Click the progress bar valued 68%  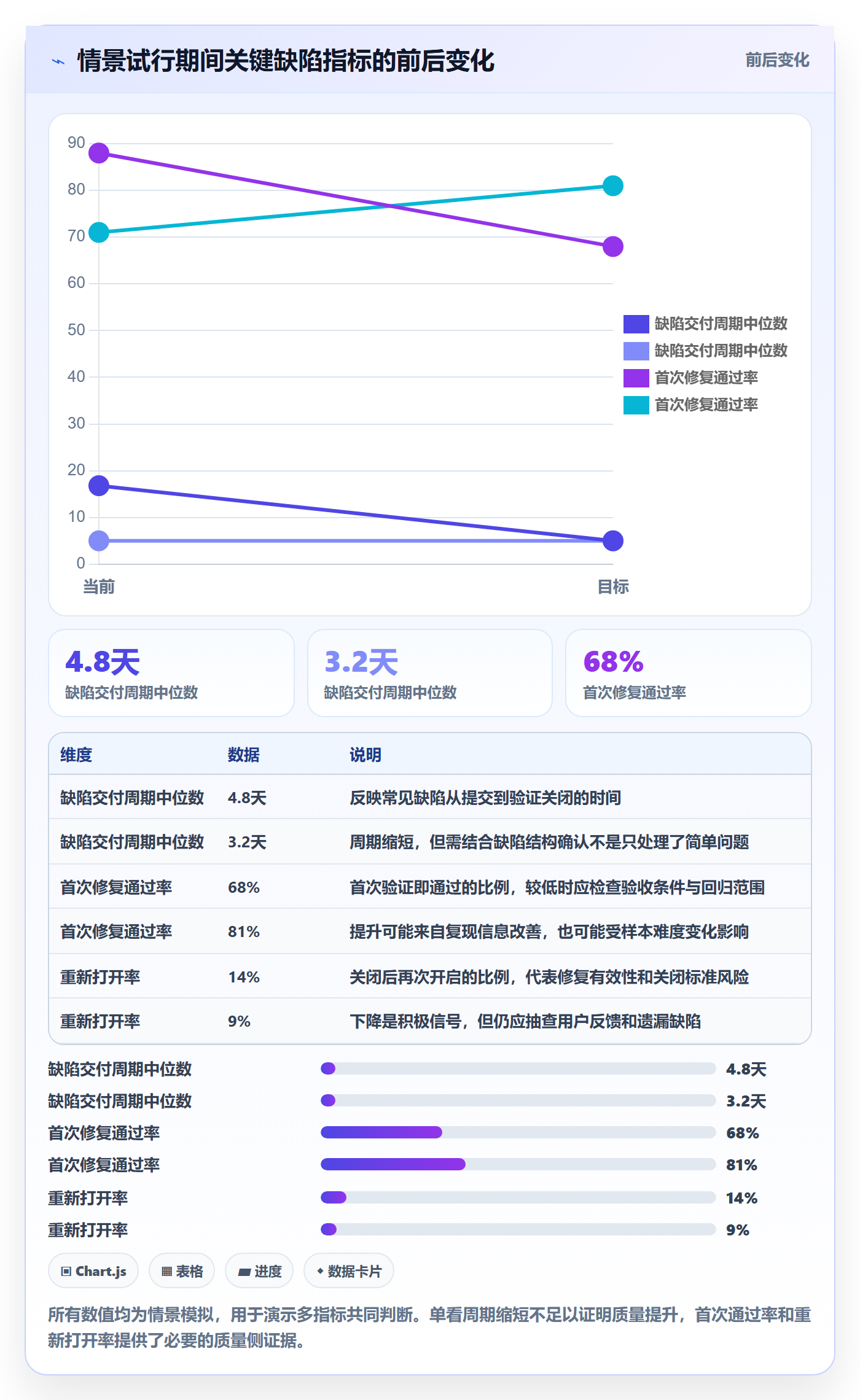(518, 1132)
